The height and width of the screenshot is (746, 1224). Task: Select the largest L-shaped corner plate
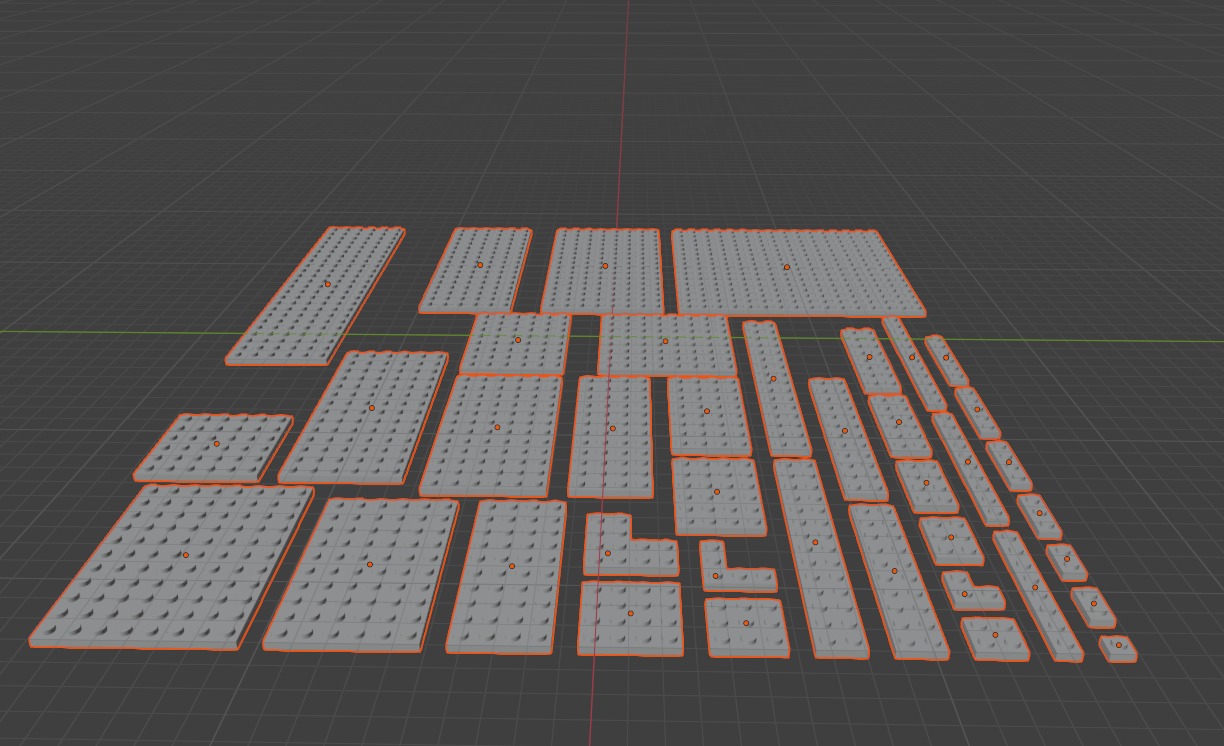point(630,545)
